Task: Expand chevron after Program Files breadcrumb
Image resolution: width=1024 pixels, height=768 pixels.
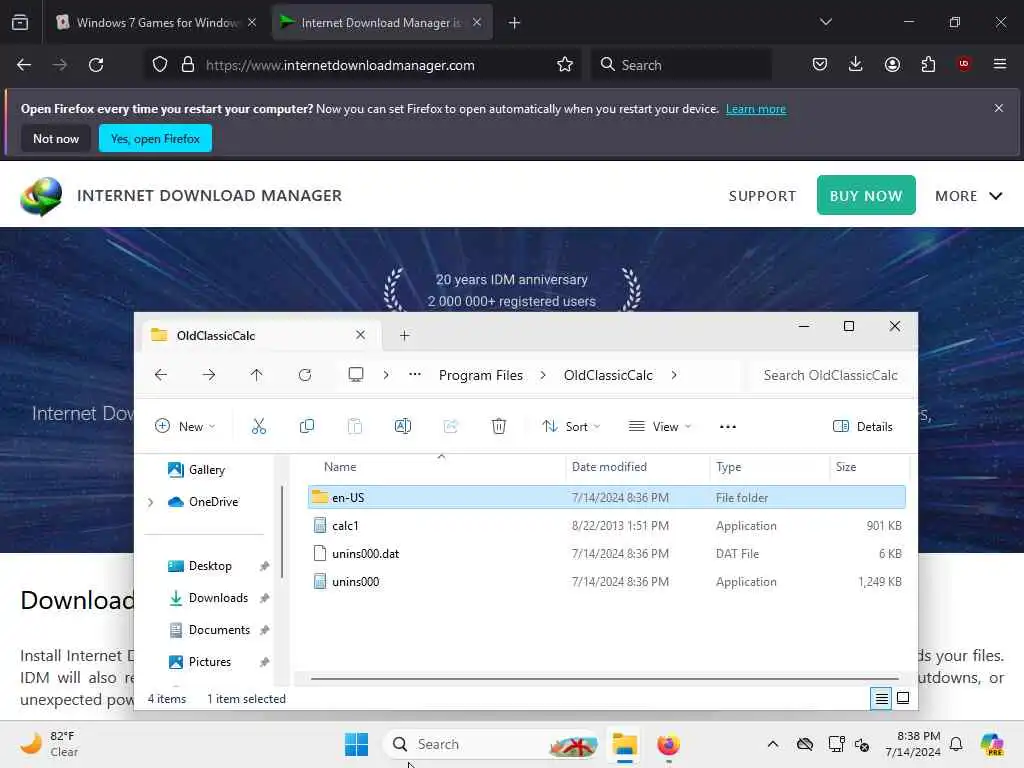Action: click(543, 375)
